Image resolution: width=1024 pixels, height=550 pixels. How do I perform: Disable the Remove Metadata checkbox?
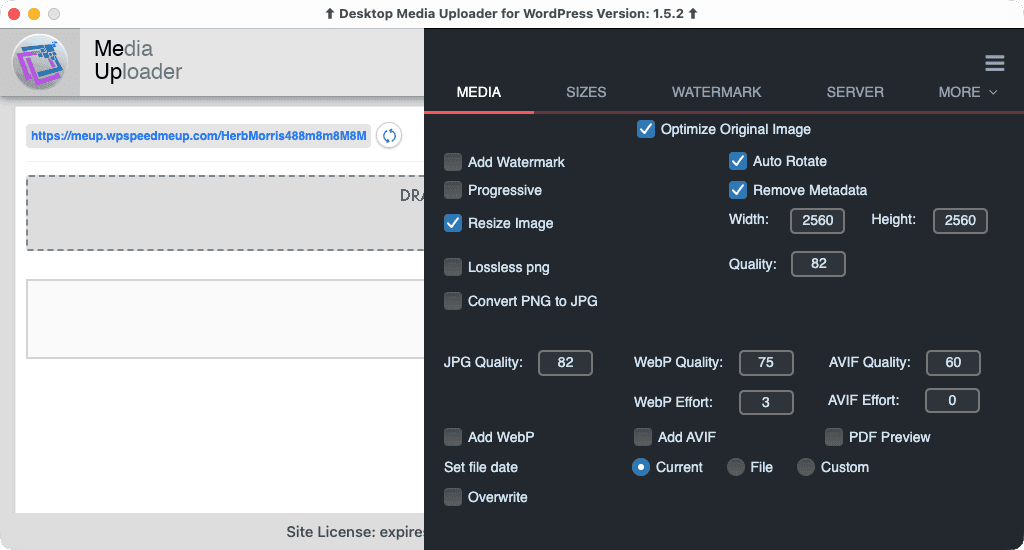pos(738,190)
